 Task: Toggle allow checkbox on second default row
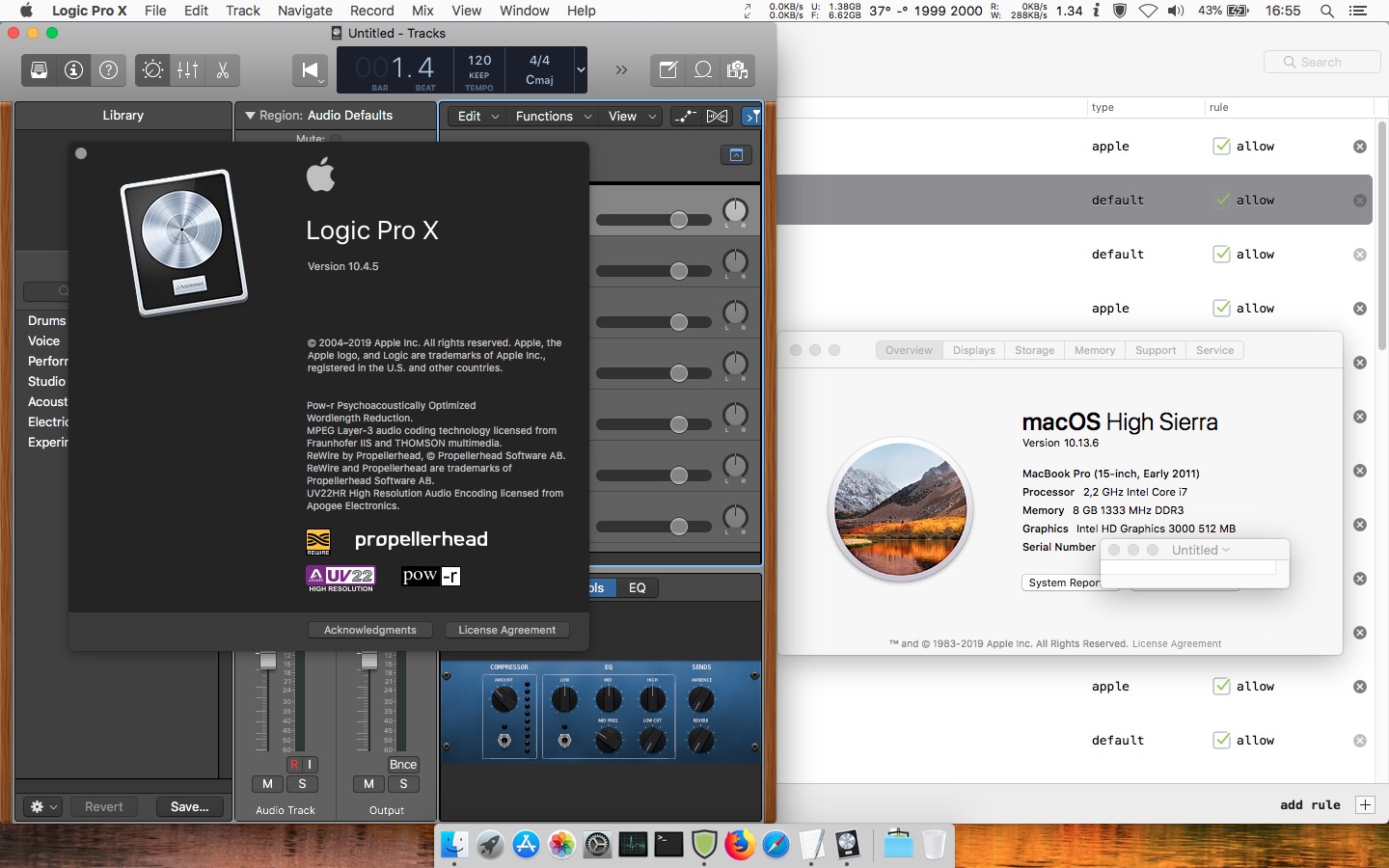(x=1221, y=254)
